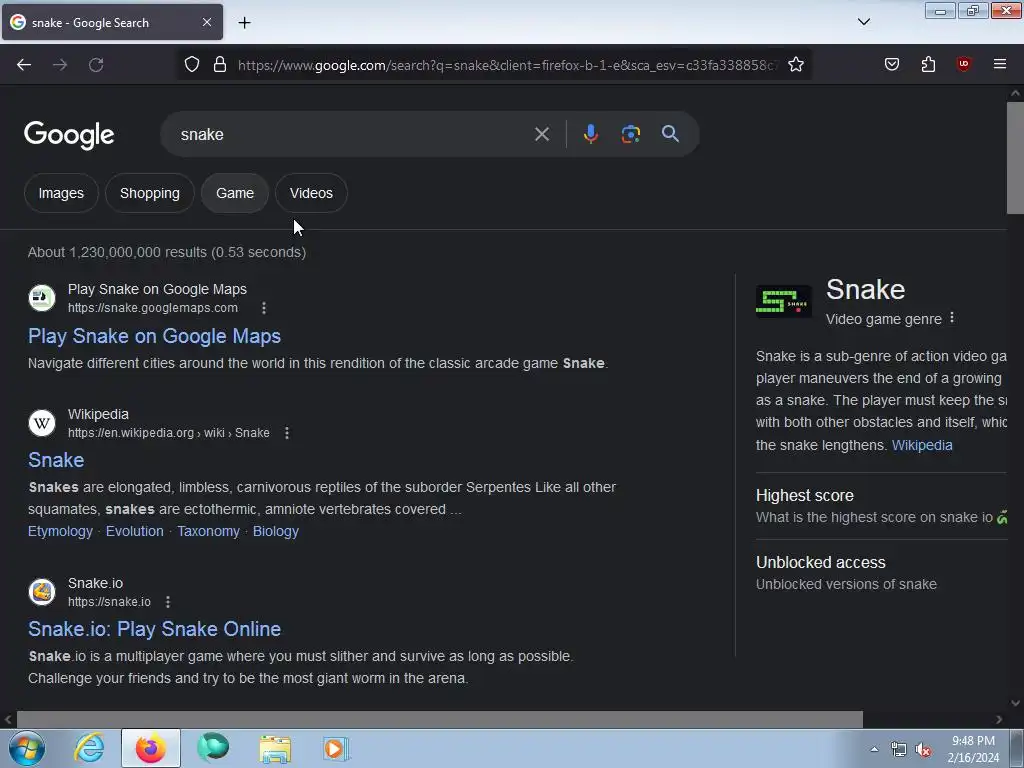This screenshot has height=768, width=1024.
Task: Click the Snake game thumbnail image
Action: pyautogui.click(x=783, y=301)
